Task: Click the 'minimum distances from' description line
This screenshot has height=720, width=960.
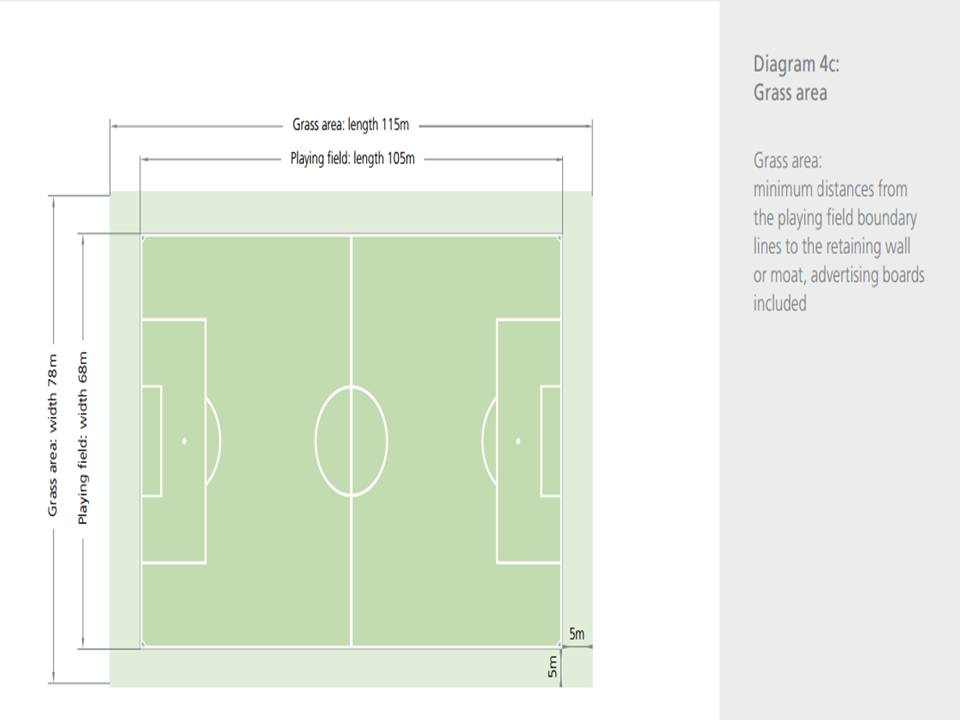Action: pos(830,189)
